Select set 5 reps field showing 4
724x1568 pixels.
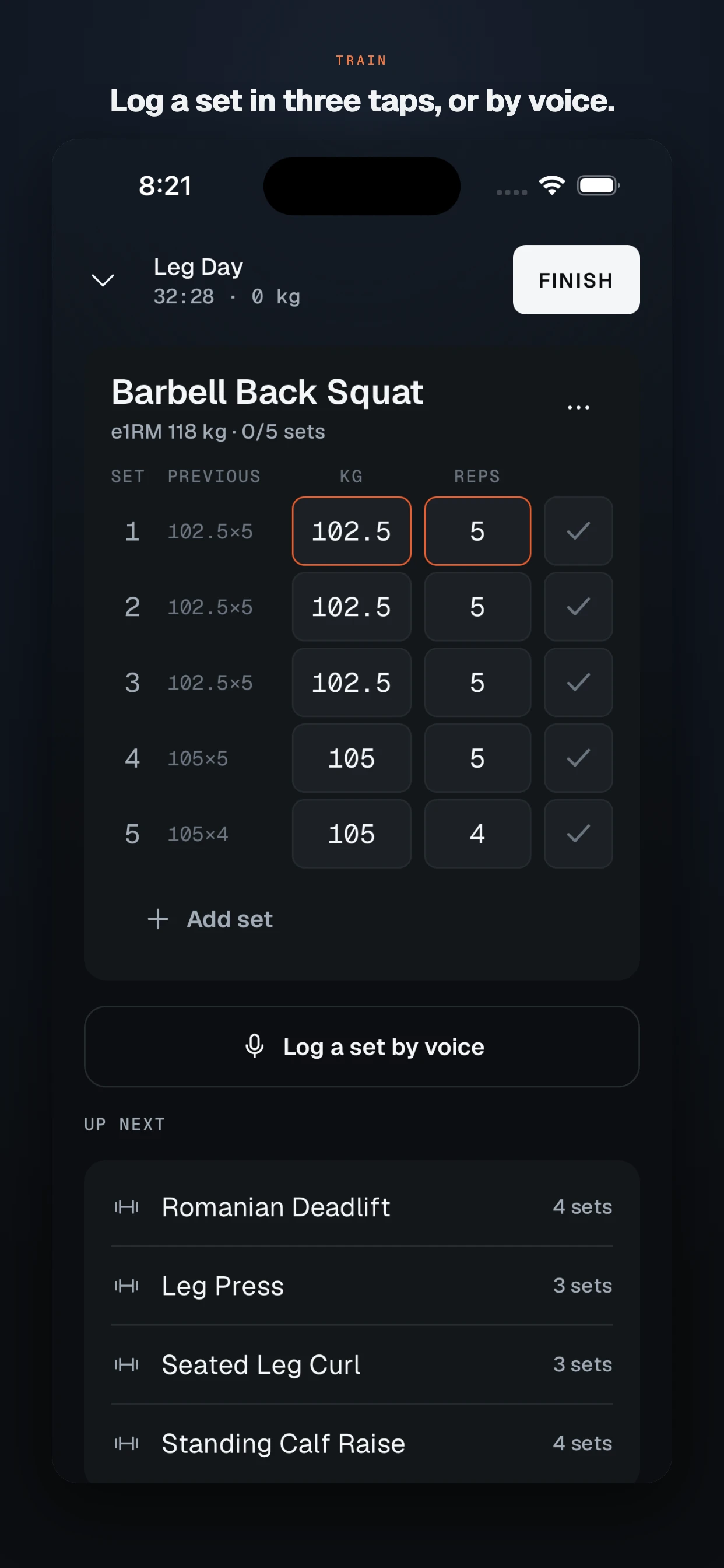pyautogui.click(x=477, y=834)
